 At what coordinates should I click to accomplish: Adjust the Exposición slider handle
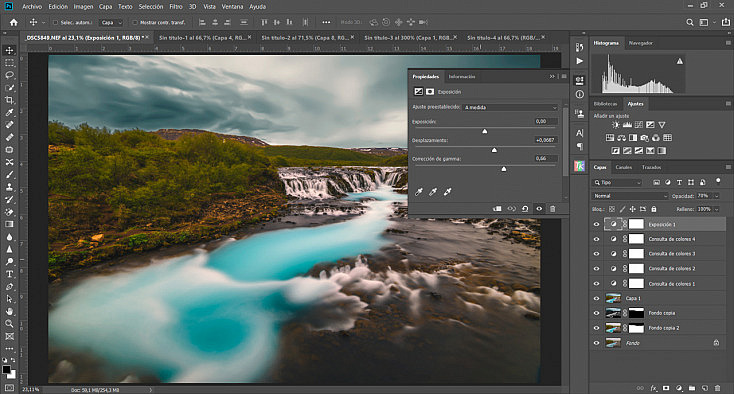[x=485, y=131]
